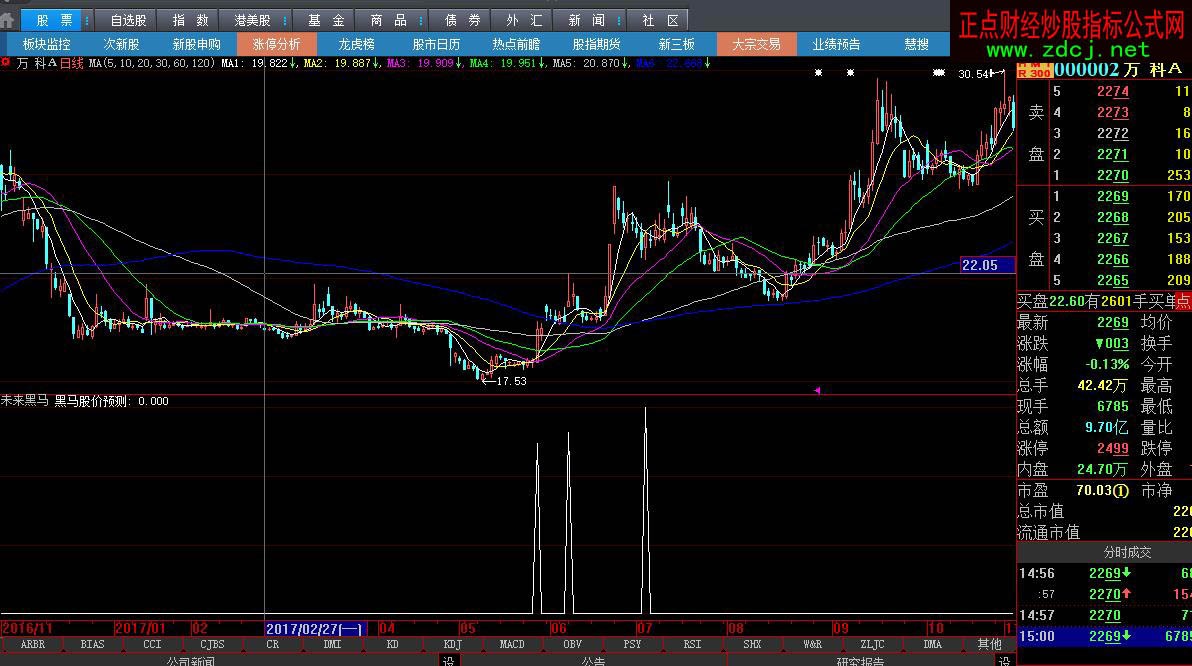Visit the www.zdcj.net link

click(x=1069, y=49)
